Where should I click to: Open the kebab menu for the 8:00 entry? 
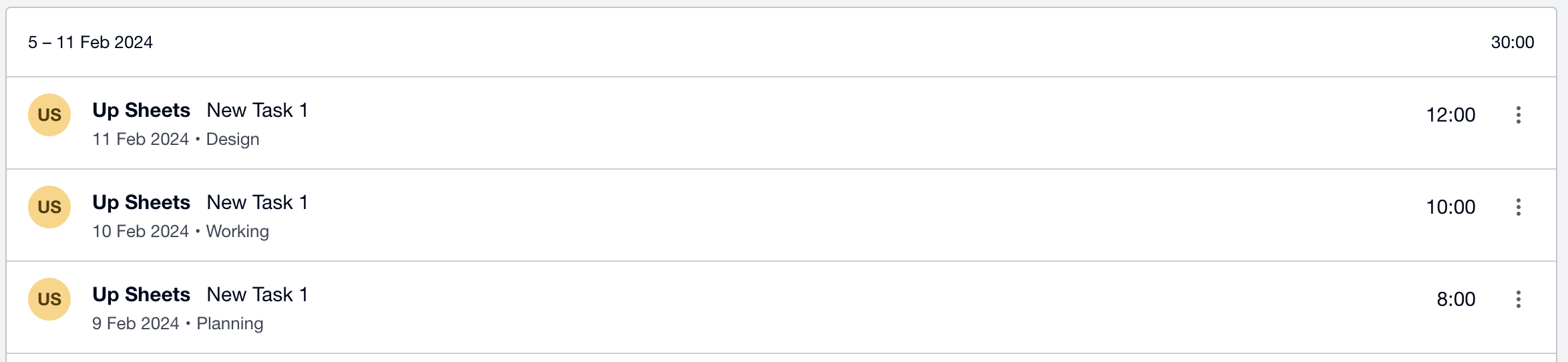click(1518, 299)
